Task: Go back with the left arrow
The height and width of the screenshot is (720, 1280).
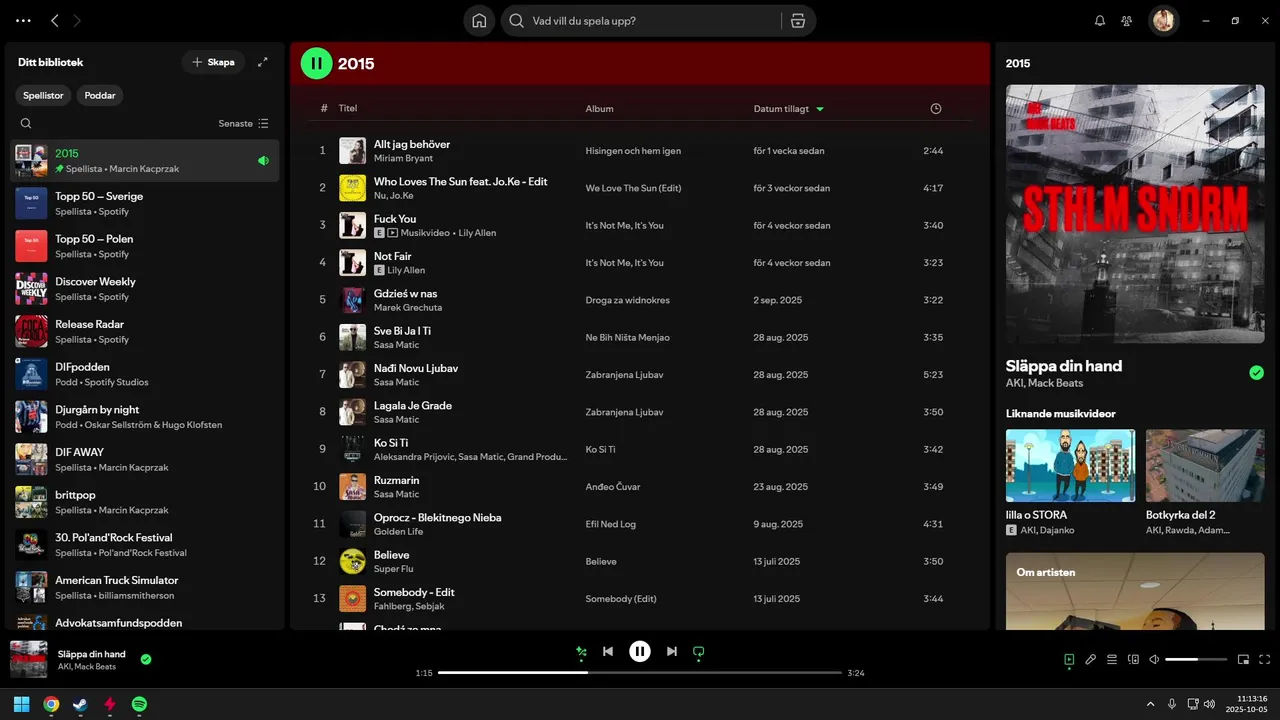Action: [55, 21]
